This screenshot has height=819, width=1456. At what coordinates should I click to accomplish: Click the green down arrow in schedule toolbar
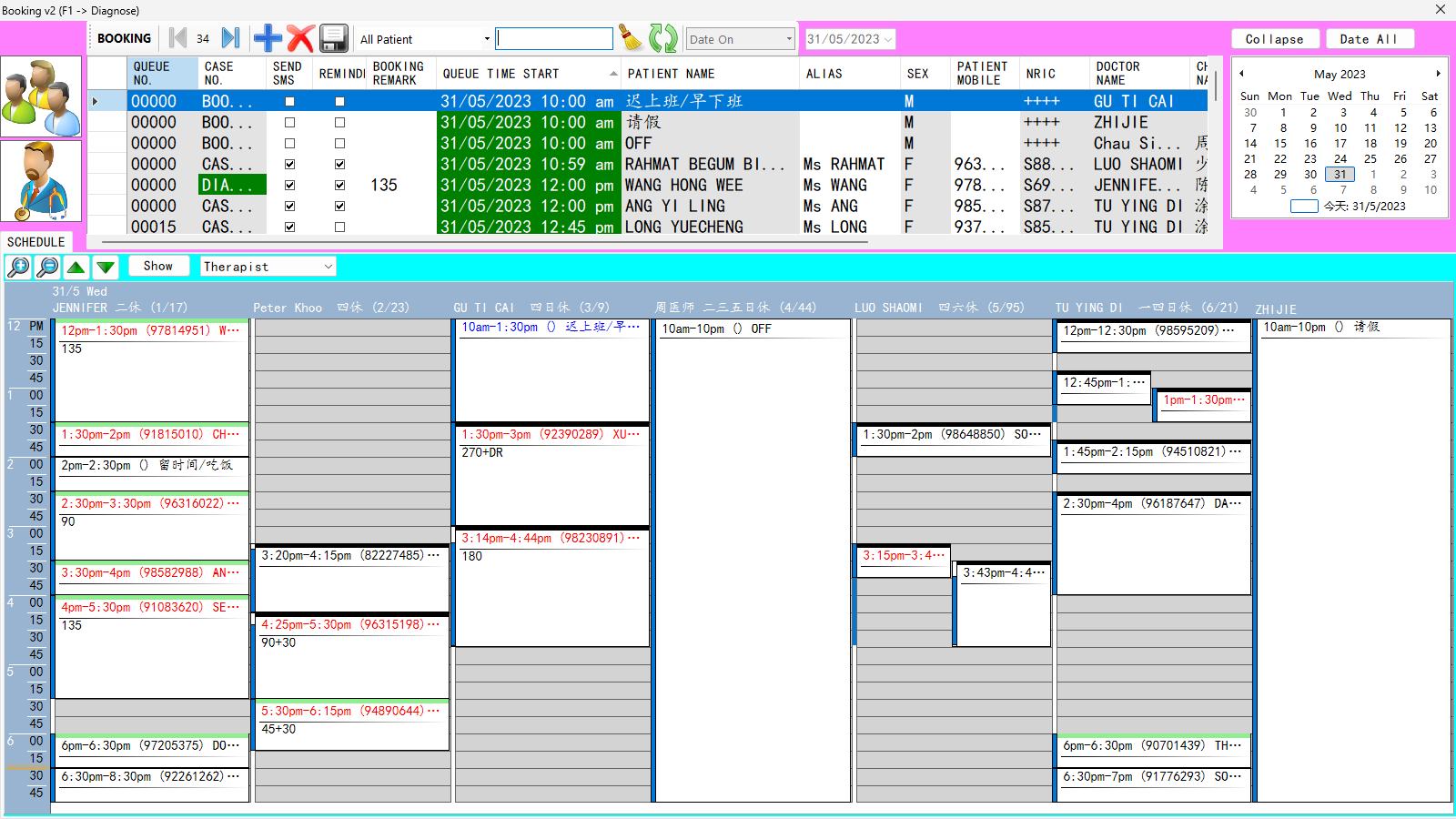point(106,267)
